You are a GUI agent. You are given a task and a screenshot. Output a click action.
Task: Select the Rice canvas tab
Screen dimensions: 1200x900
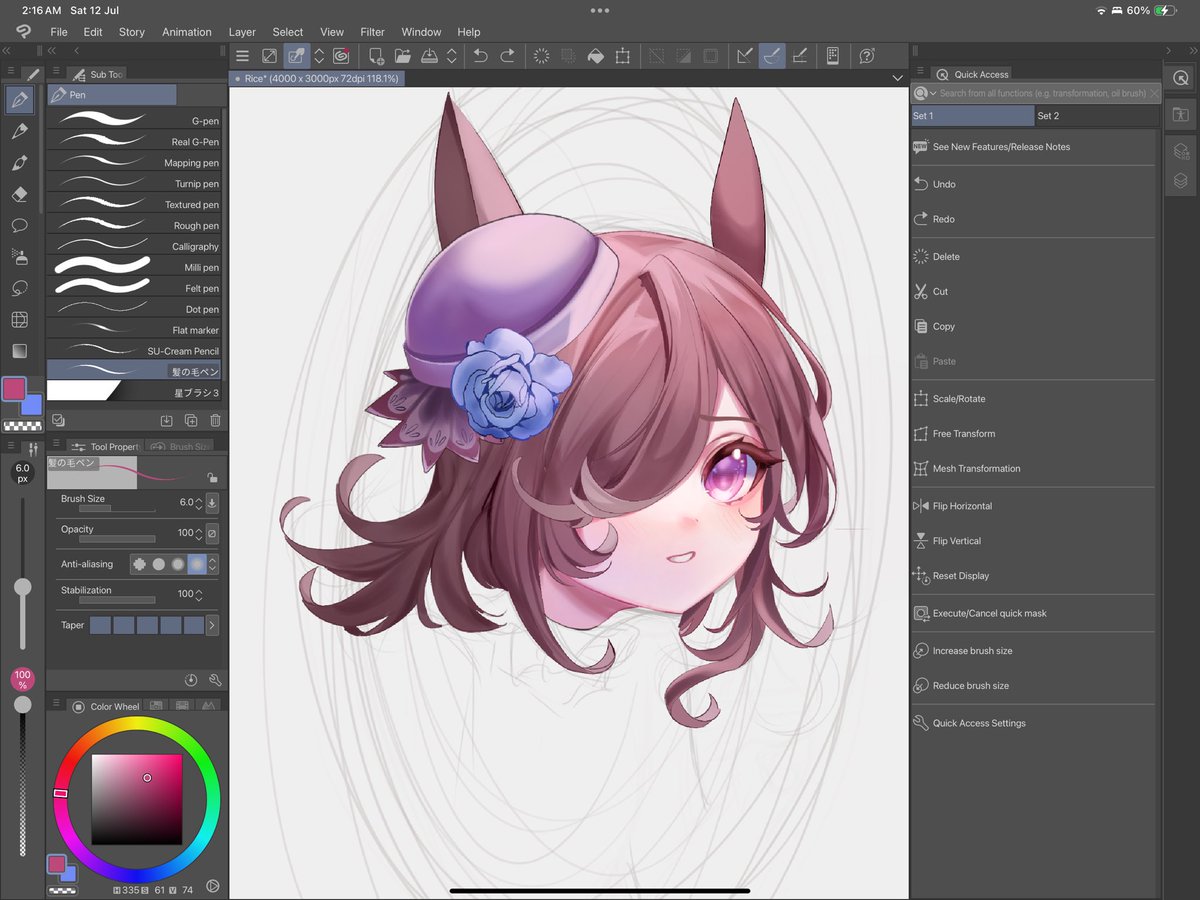(x=317, y=78)
